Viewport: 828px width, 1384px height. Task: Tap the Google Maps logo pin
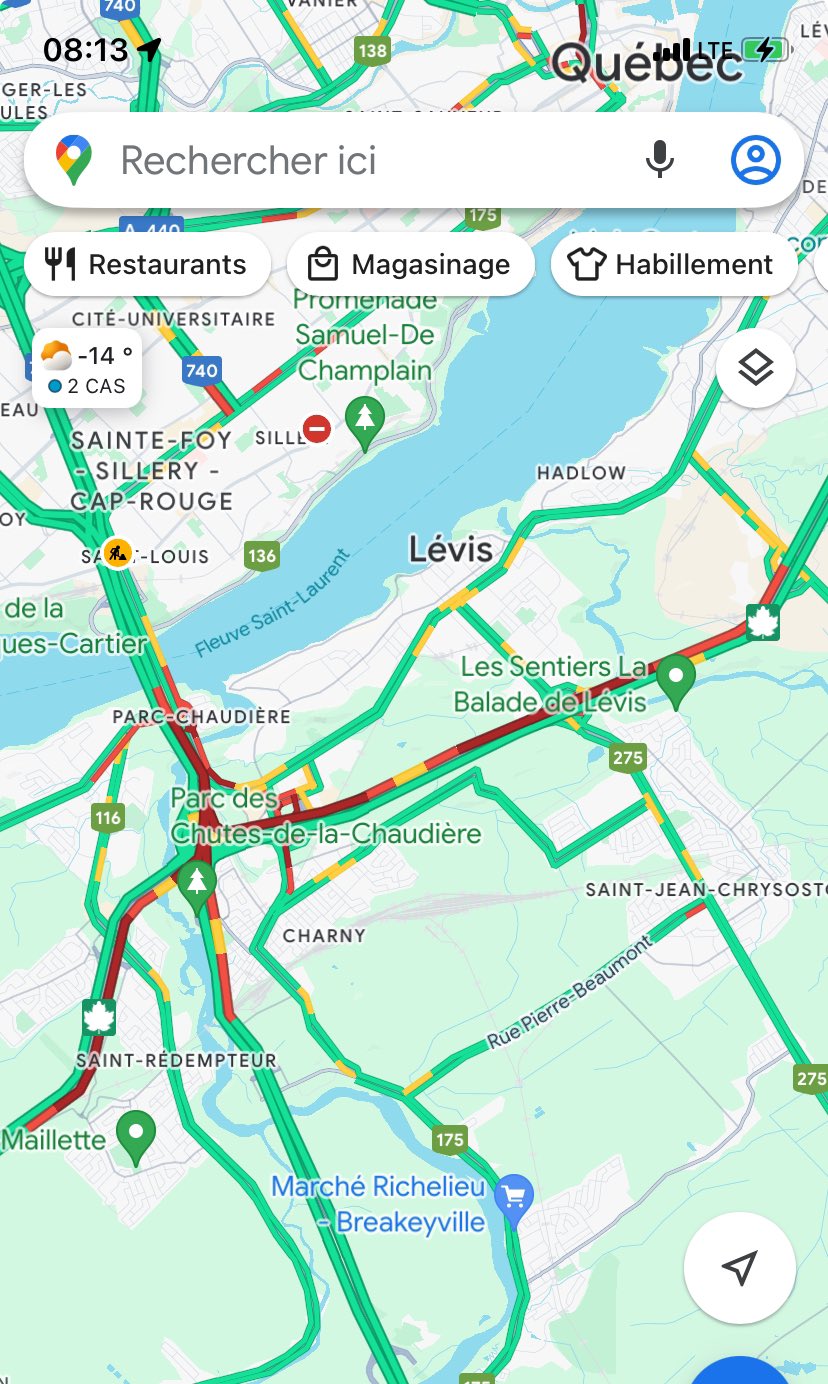tap(74, 160)
